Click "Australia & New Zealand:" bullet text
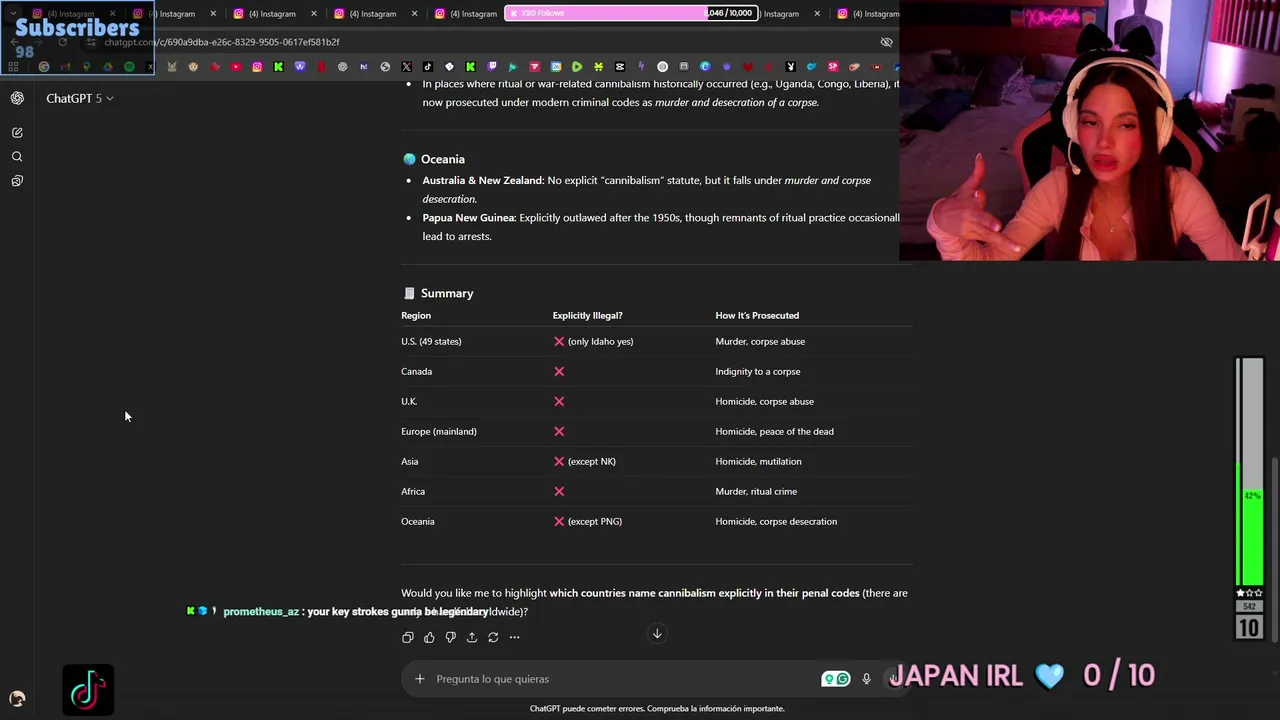 483,180
